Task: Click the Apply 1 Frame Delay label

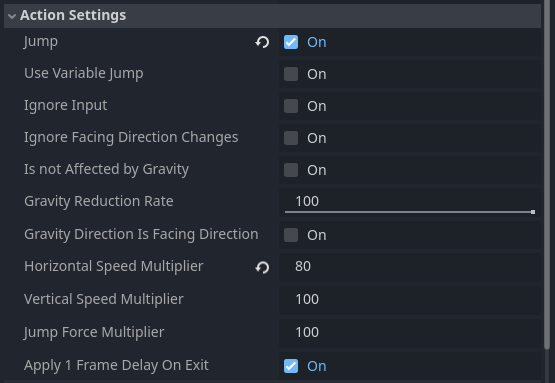Action: (x=116, y=365)
